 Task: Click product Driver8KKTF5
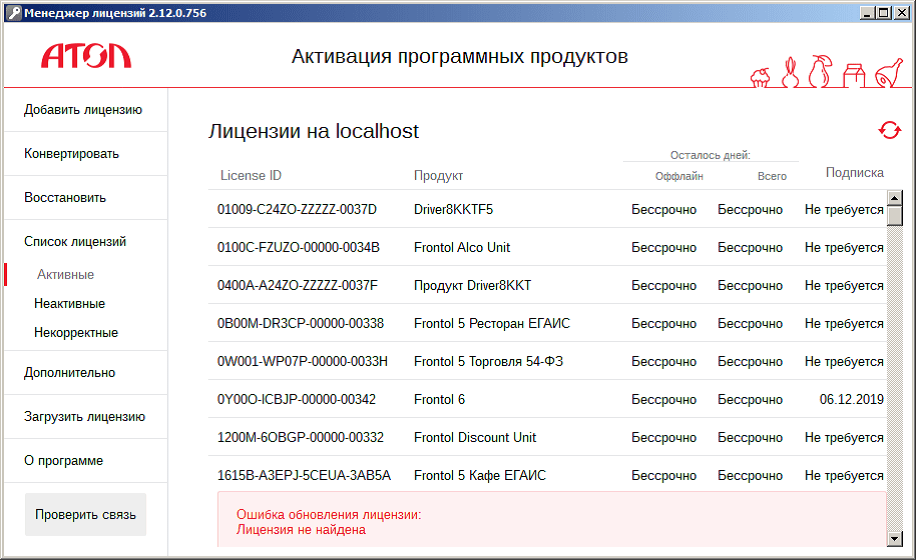coord(453,210)
